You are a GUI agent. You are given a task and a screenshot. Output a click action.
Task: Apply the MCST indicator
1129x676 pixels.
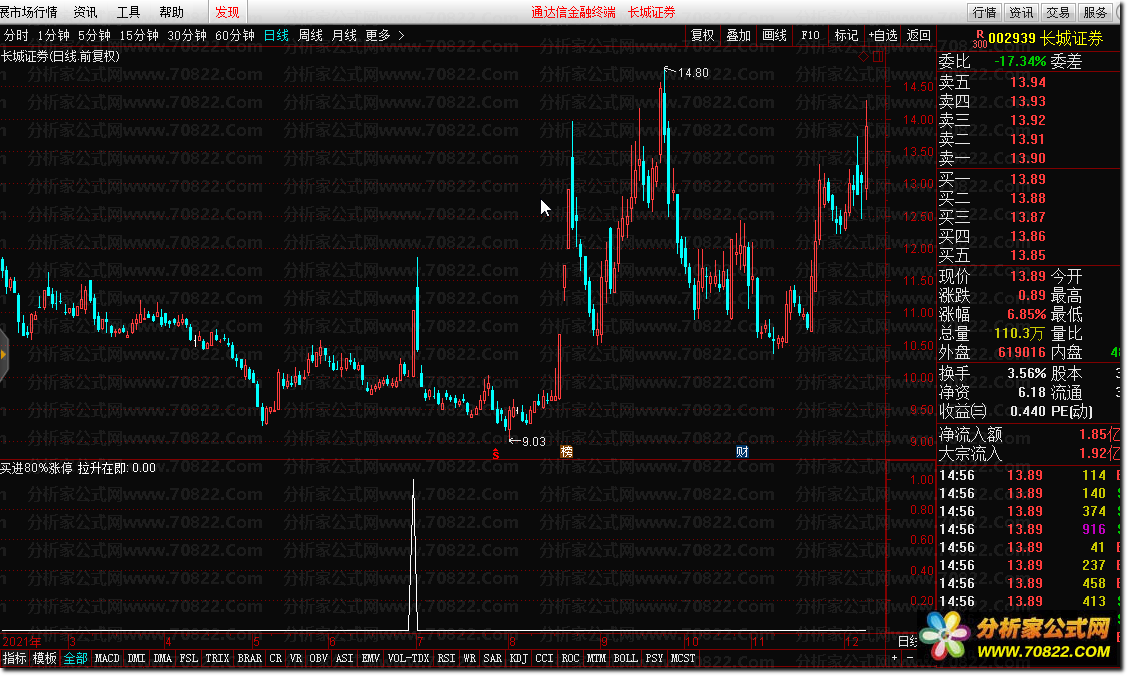click(x=683, y=658)
